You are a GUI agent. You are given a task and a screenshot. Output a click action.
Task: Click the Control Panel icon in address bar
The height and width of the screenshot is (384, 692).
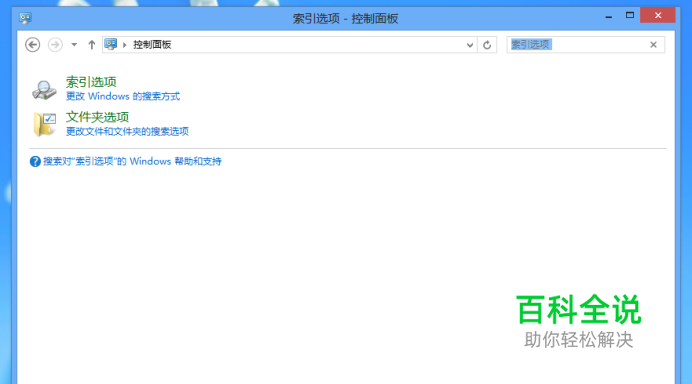click(111, 44)
